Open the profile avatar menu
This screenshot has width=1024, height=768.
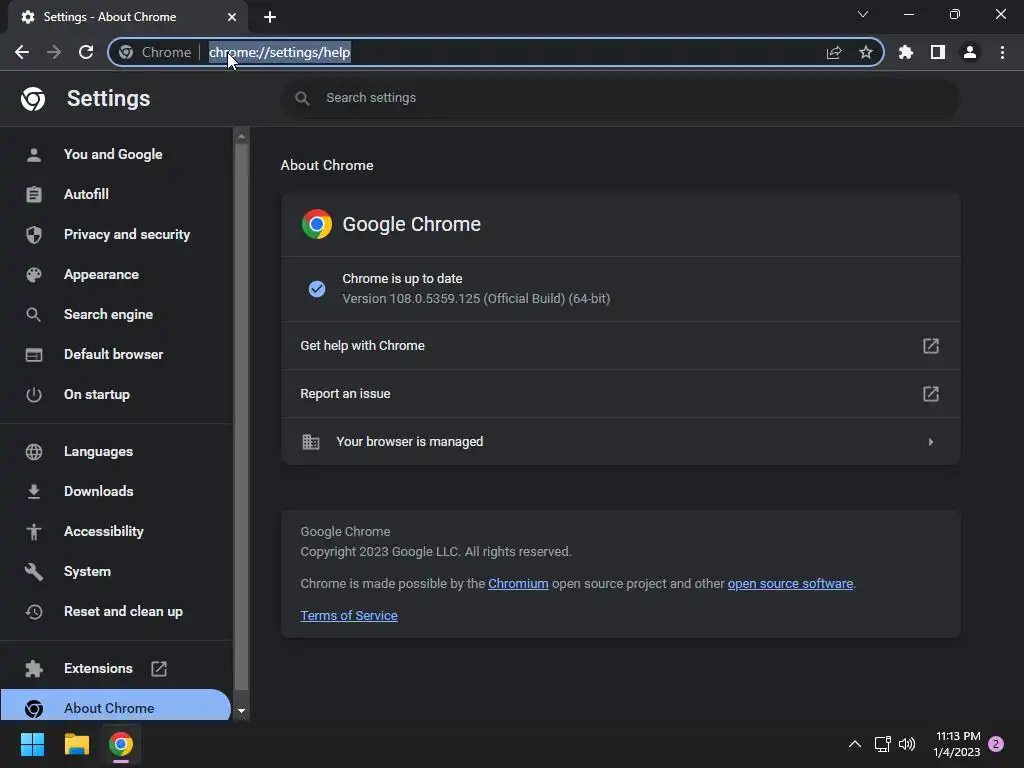pos(970,52)
